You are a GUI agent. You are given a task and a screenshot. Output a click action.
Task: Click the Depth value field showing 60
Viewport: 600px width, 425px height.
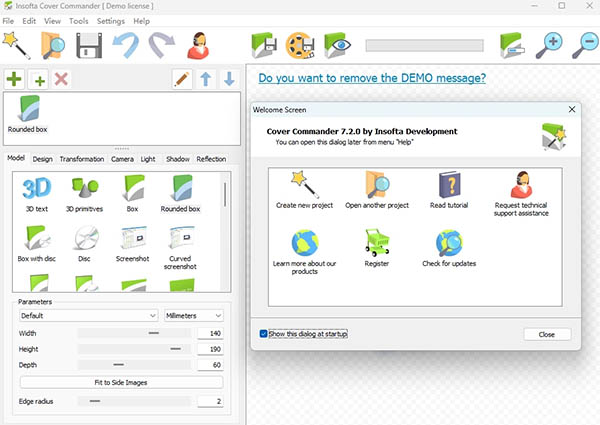210,365
